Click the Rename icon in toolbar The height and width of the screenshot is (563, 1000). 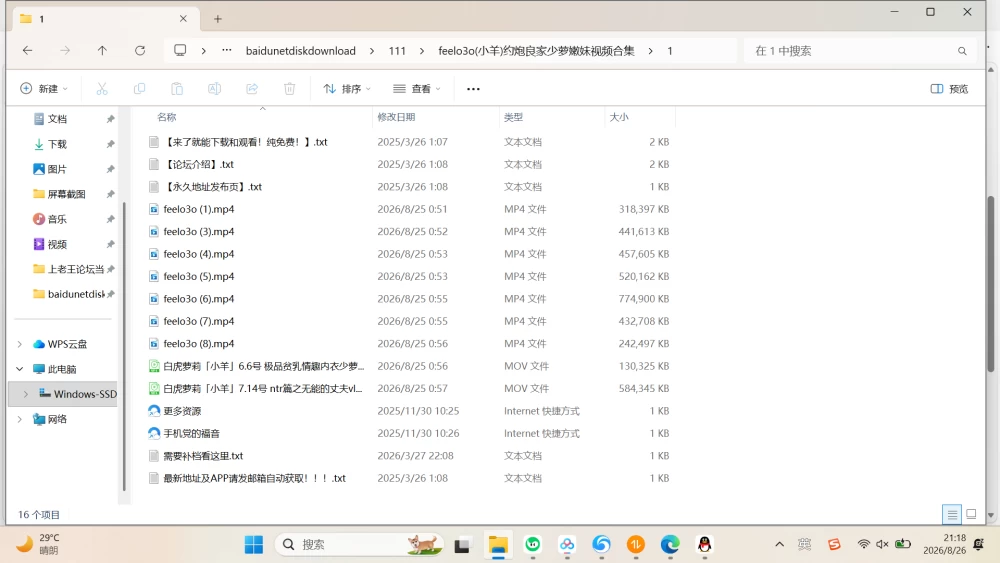214,89
